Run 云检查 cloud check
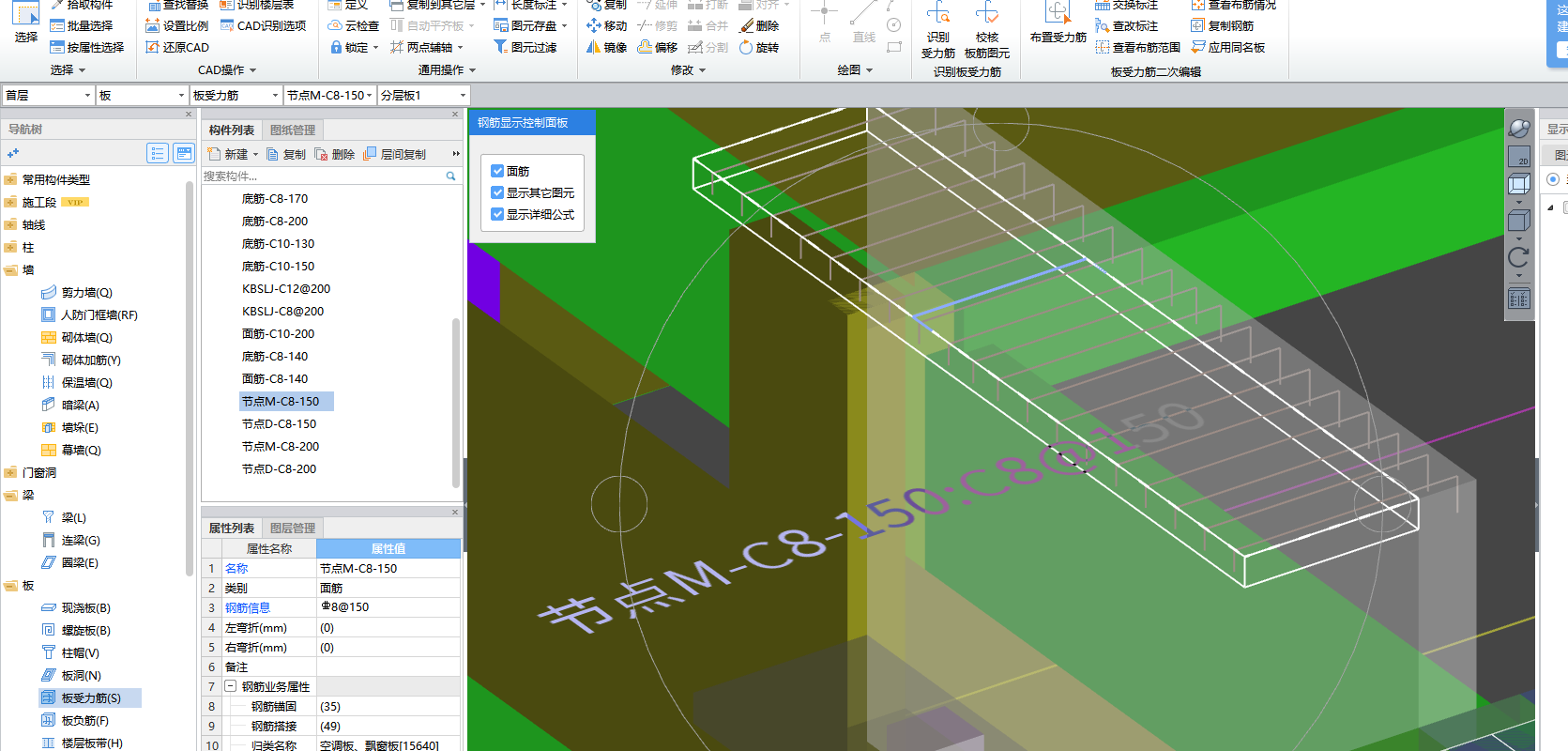This screenshot has width=1568, height=751. (353, 26)
